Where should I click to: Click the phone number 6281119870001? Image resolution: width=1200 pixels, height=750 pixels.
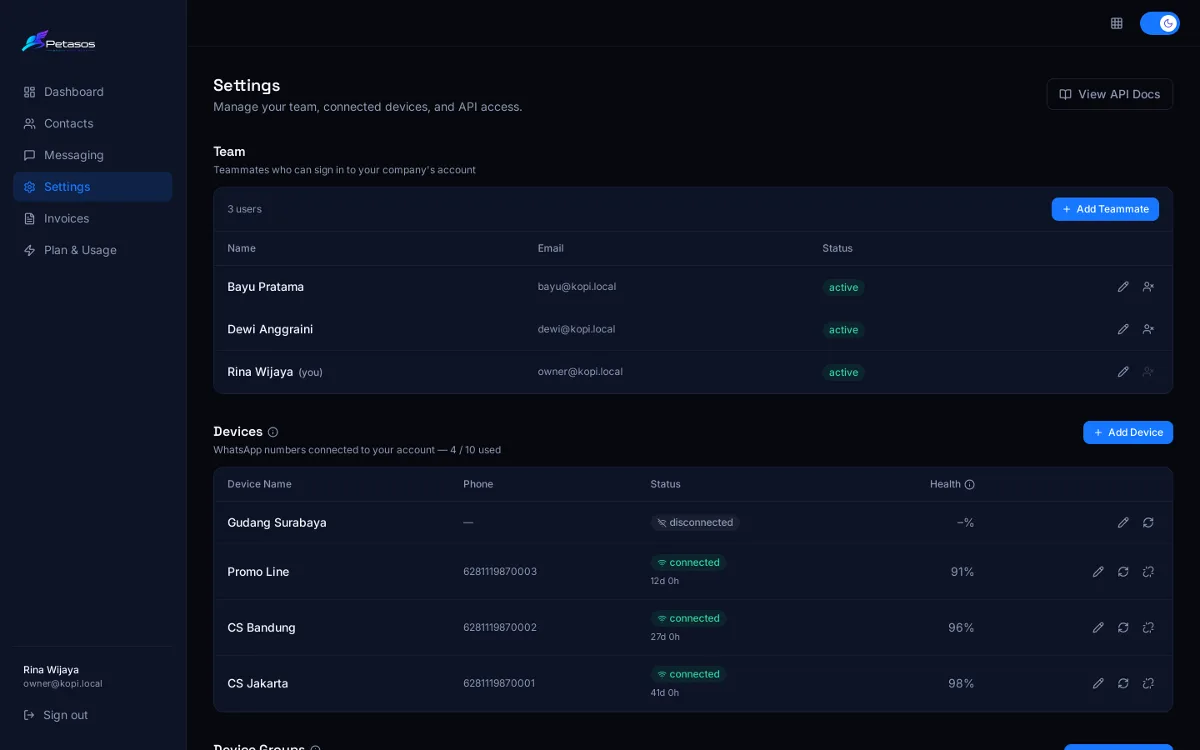coord(499,684)
